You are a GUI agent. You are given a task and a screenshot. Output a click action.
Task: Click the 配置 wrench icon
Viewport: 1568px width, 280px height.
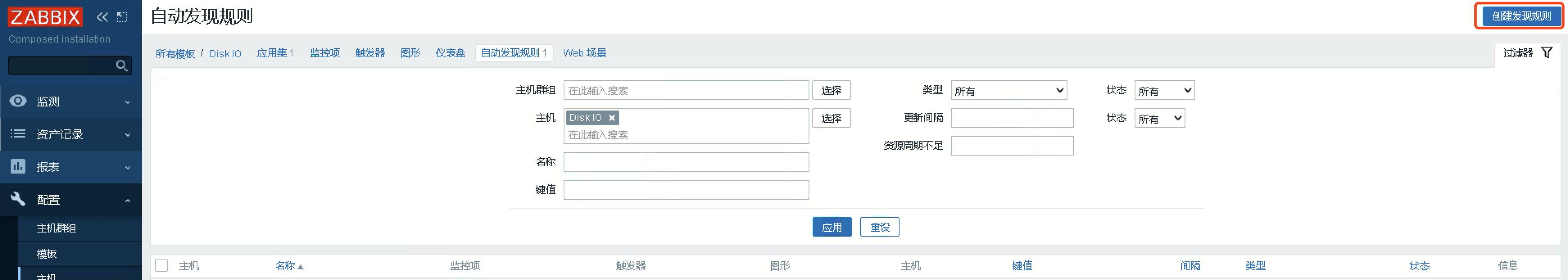click(x=18, y=199)
